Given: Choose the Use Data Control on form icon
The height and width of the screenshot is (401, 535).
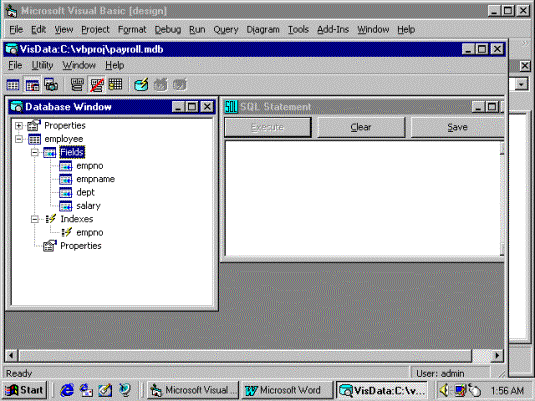Looking at the screenshot, I should (77, 85).
